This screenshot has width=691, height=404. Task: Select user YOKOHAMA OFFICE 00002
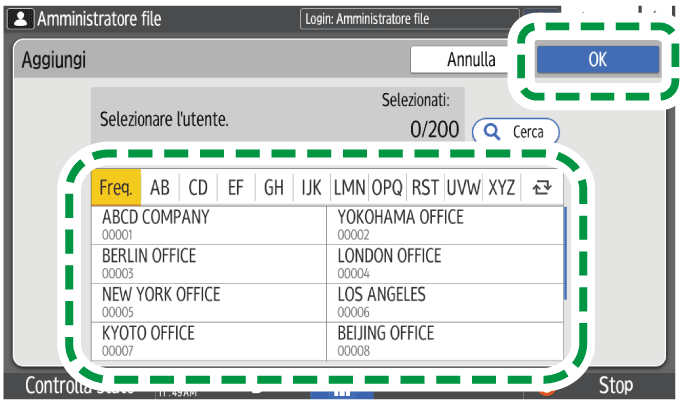pos(445,225)
